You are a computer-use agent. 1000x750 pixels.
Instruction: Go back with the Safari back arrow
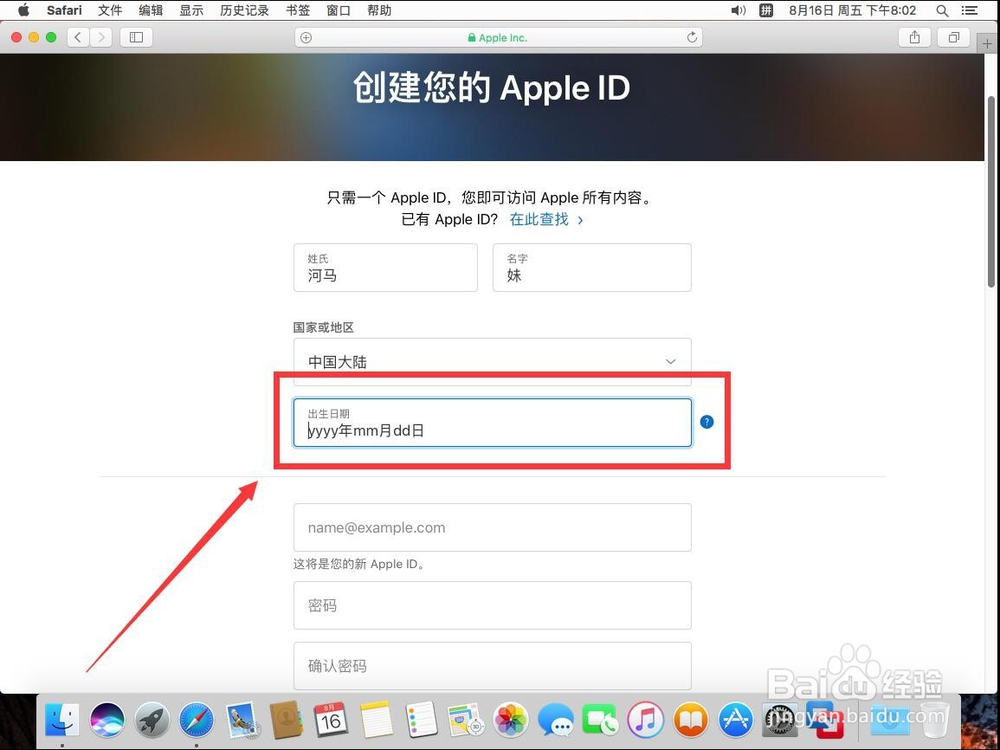point(78,38)
